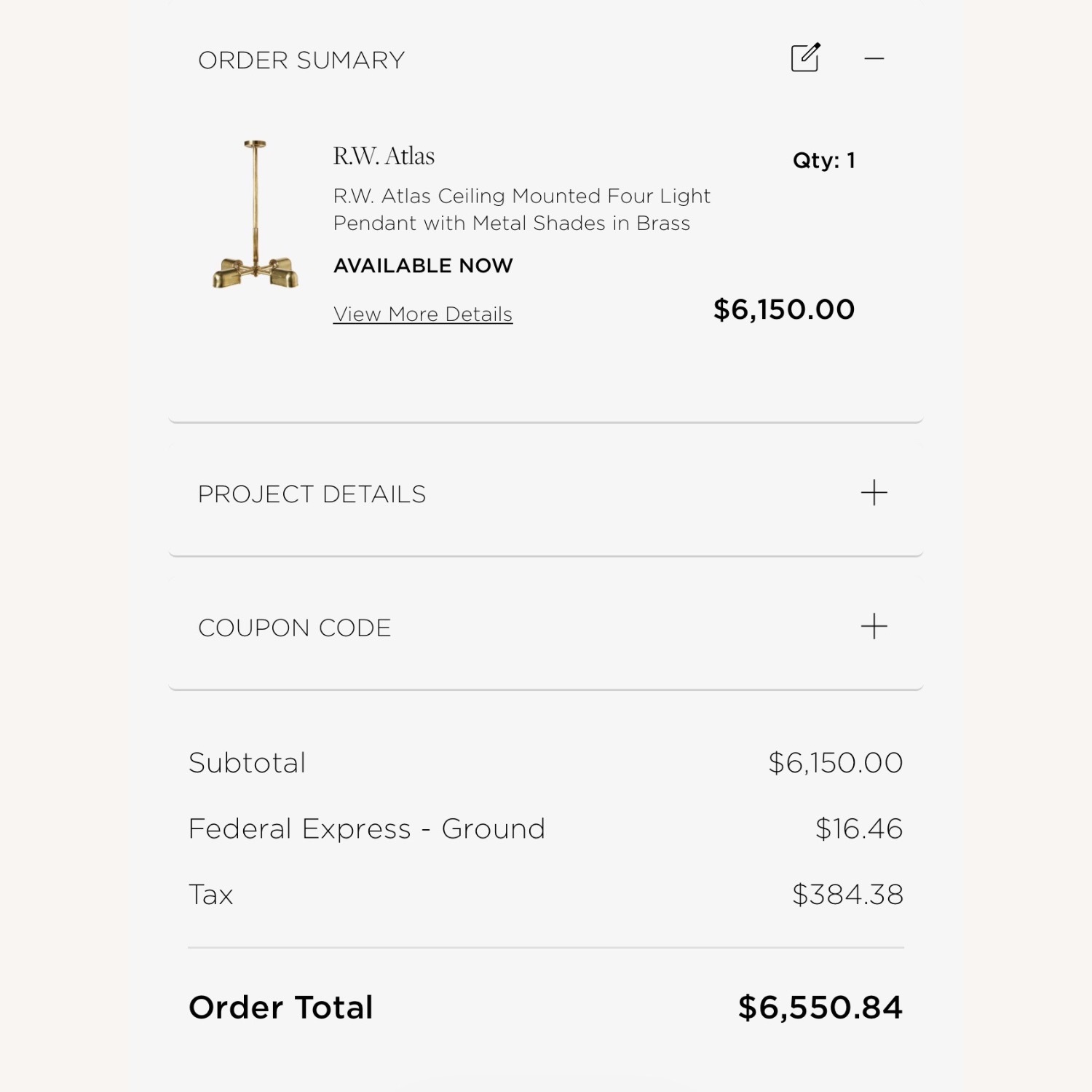The height and width of the screenshot is (1092, 1092).
Task: Click the Qty: 1 quantity label
Action: (x=823, y=160)
